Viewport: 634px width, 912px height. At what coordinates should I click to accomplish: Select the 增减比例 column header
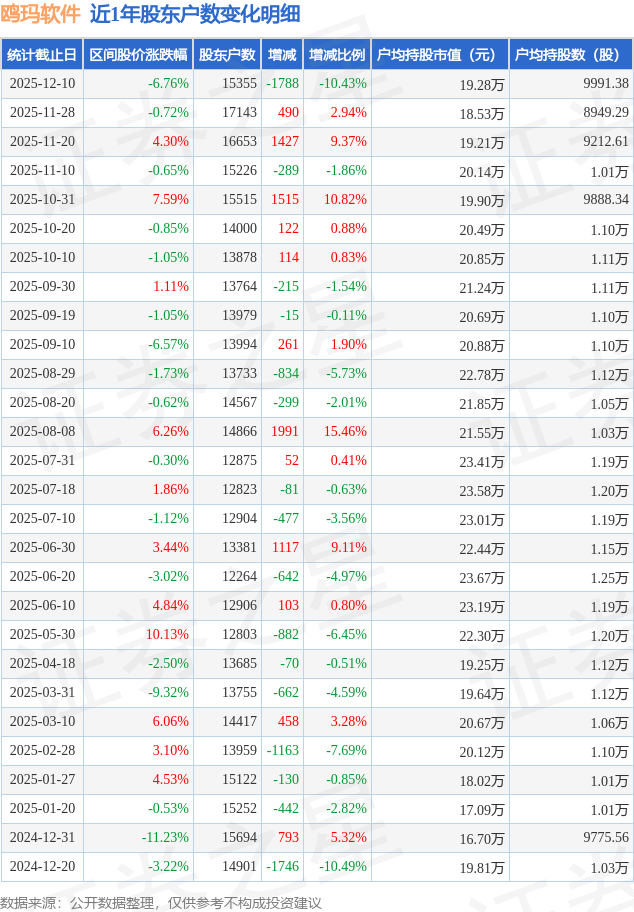(337, 55)
